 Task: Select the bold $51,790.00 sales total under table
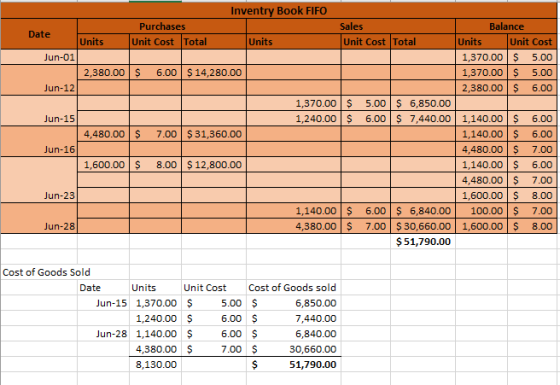[423, 241]
